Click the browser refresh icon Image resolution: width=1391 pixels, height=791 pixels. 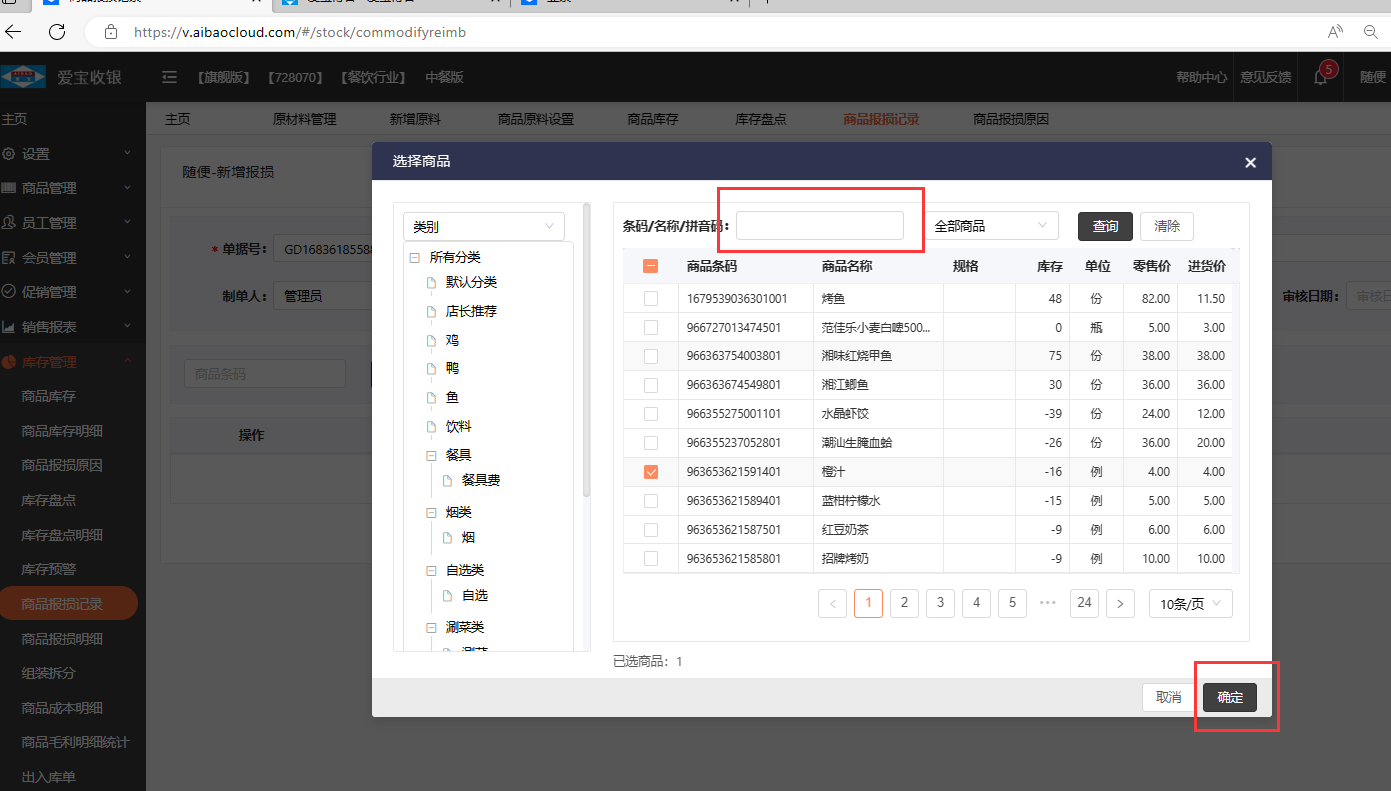(x=57, y=32)
